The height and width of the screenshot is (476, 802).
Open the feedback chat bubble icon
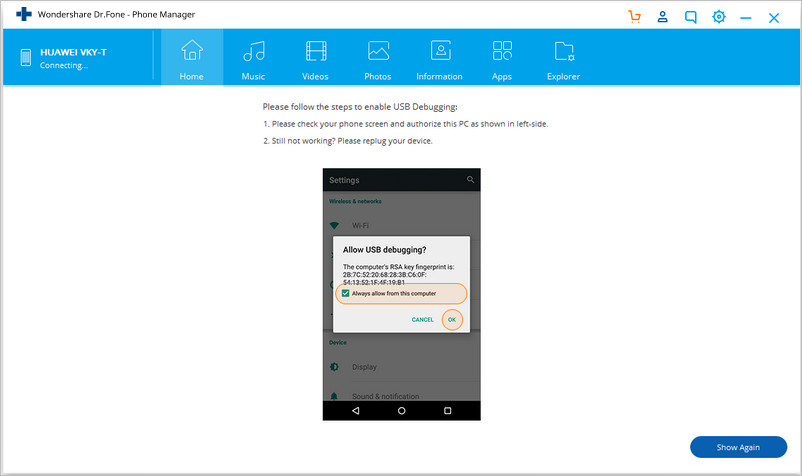click(690, 17)
